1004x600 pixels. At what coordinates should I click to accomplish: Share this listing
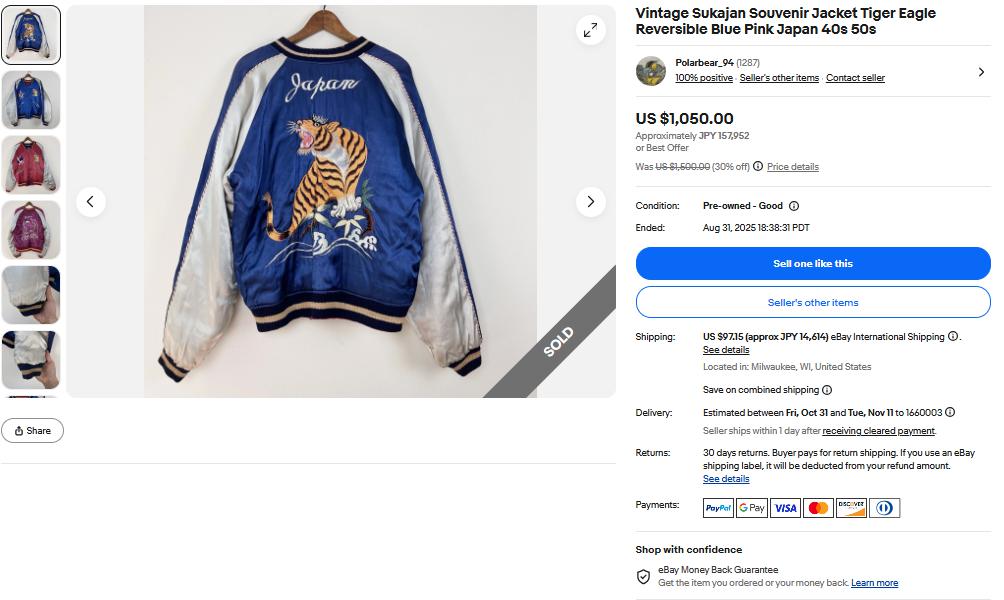tap(32, 431)
